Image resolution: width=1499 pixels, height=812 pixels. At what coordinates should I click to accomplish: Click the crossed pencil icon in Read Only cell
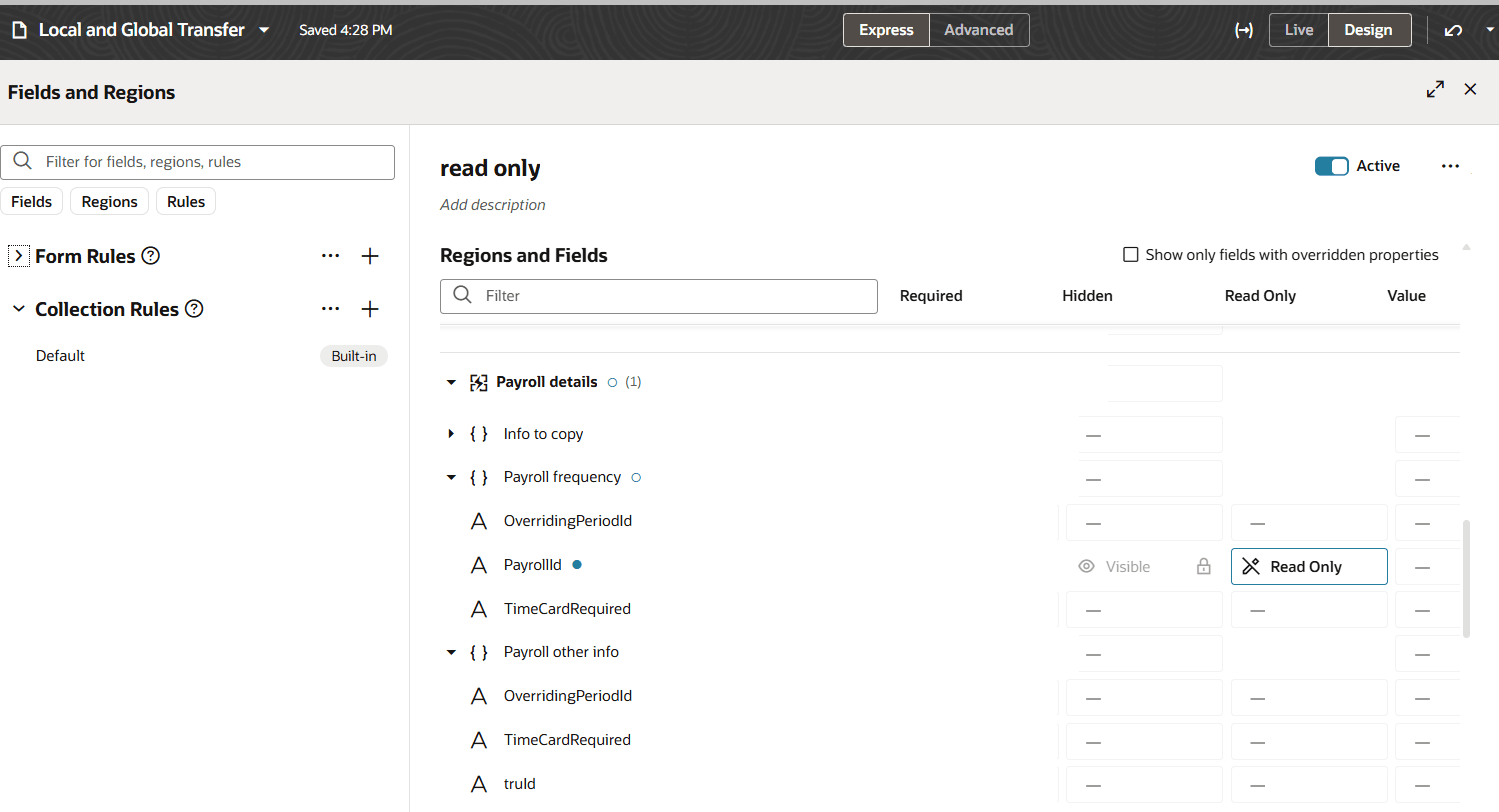coord(1250,566)
